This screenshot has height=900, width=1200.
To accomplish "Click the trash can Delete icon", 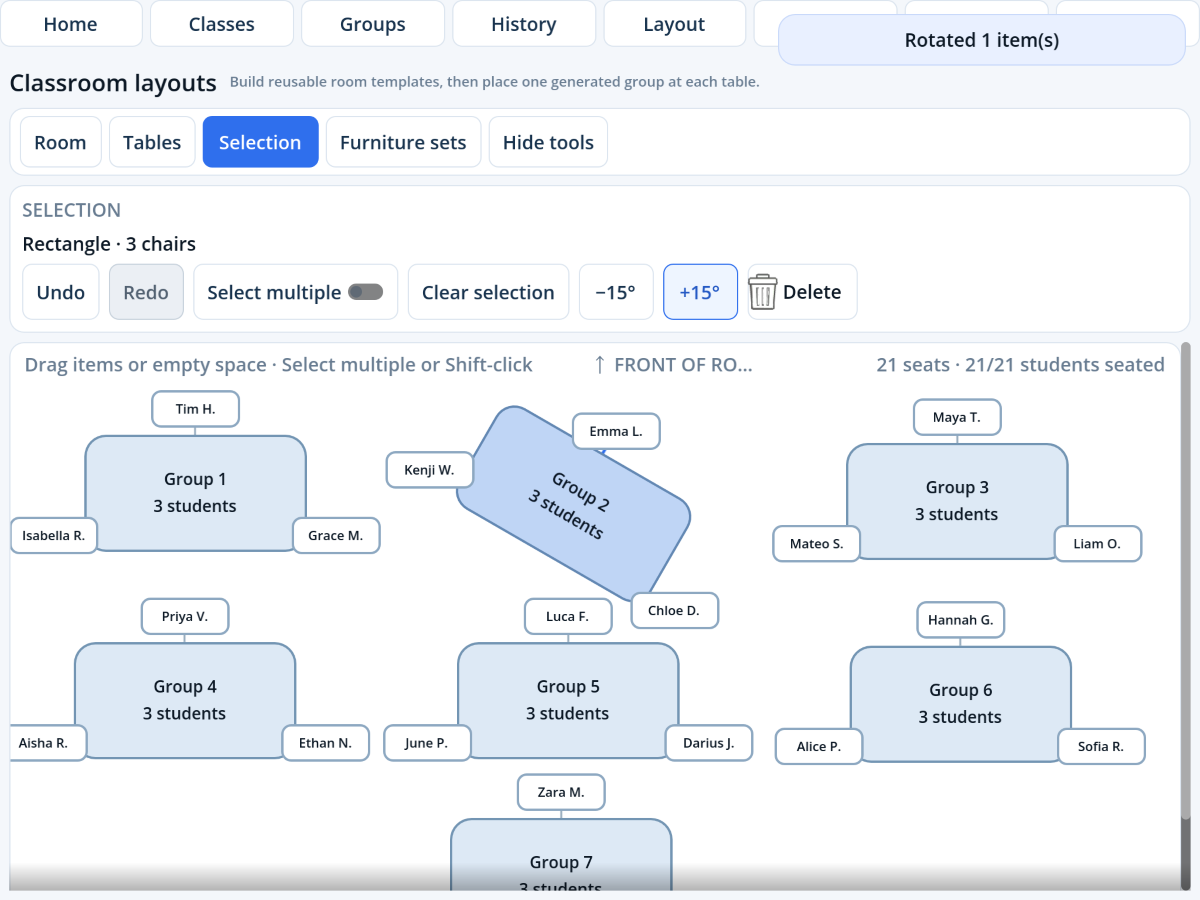I will pos(763,293).
